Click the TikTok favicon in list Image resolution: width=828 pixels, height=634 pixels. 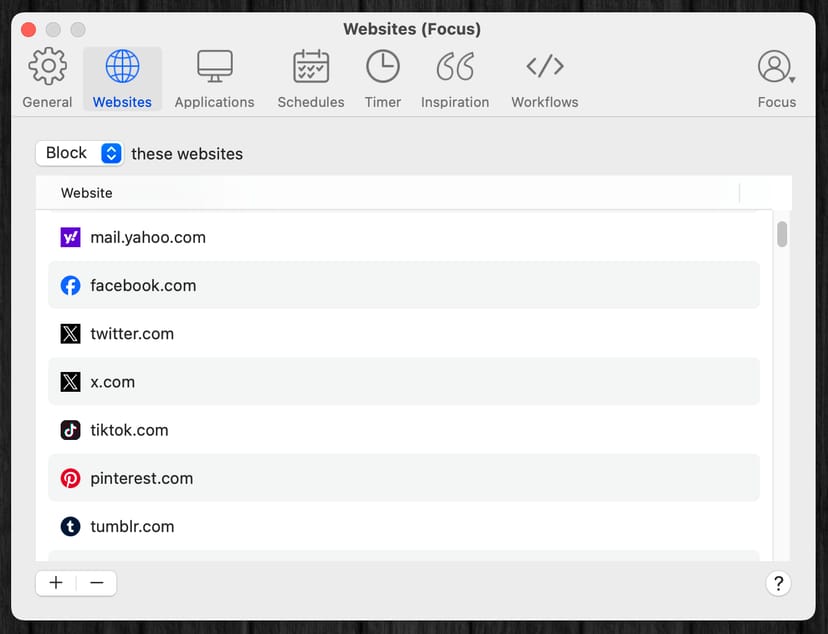(x=70, y=430)
